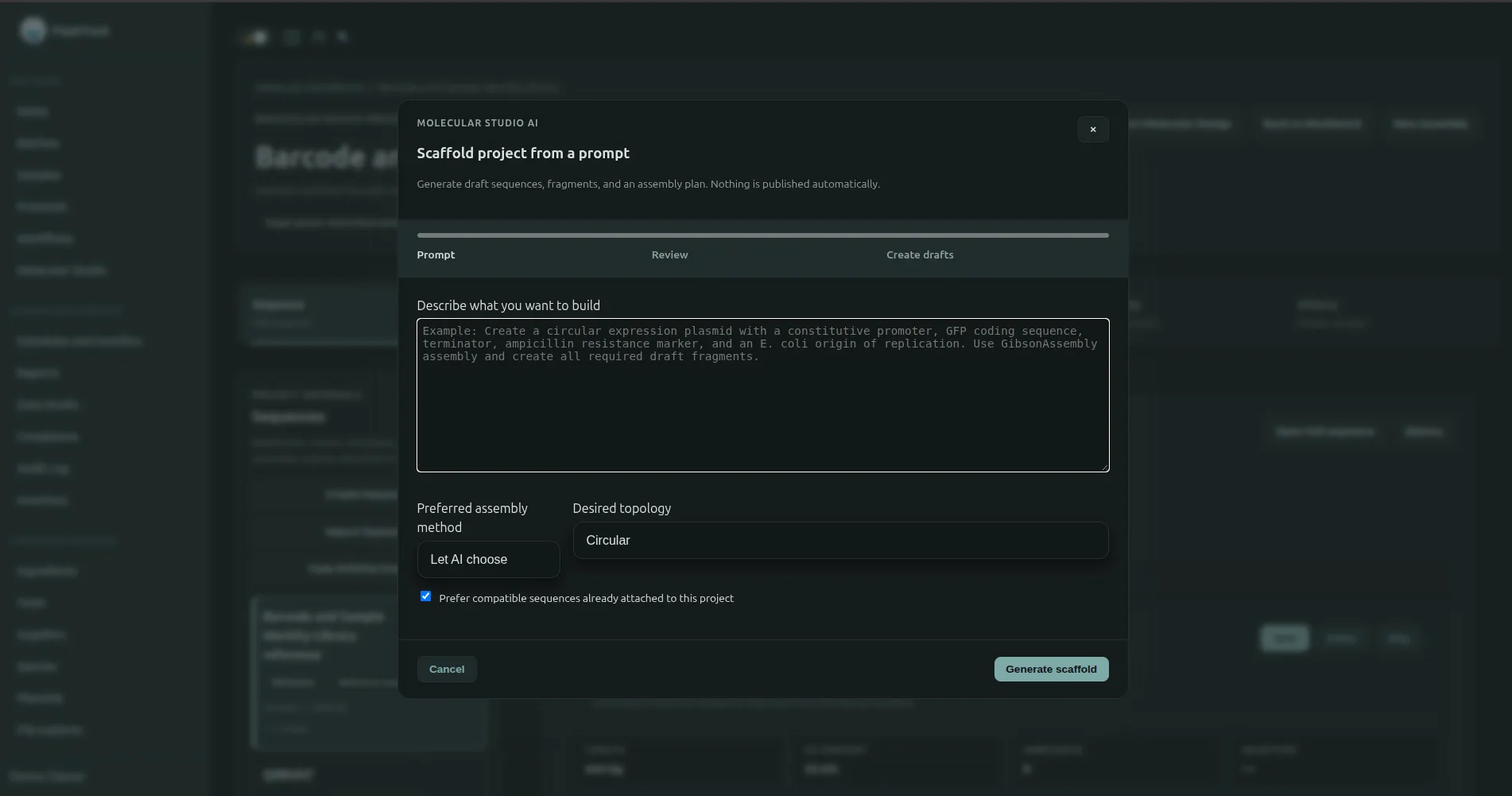Select the Prompt step
This screenshot has width=1512, height=796.
436,255
